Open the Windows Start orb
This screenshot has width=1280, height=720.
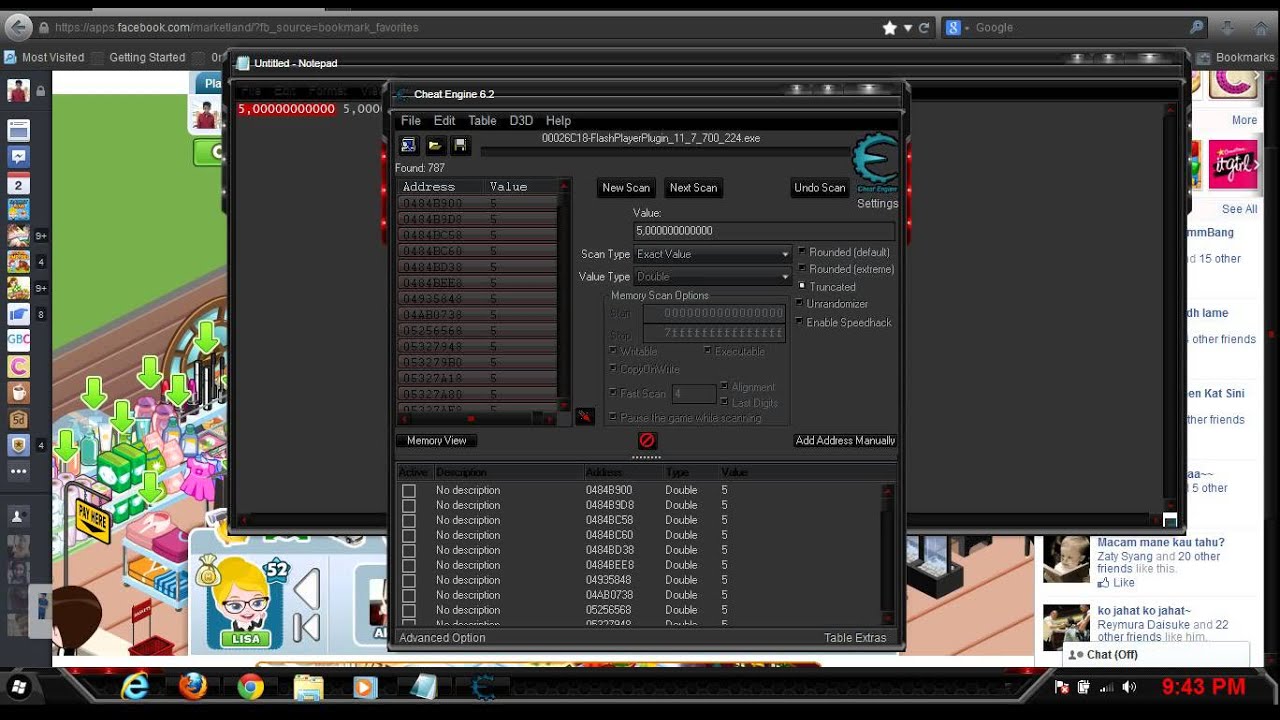(x=18, y=687)
